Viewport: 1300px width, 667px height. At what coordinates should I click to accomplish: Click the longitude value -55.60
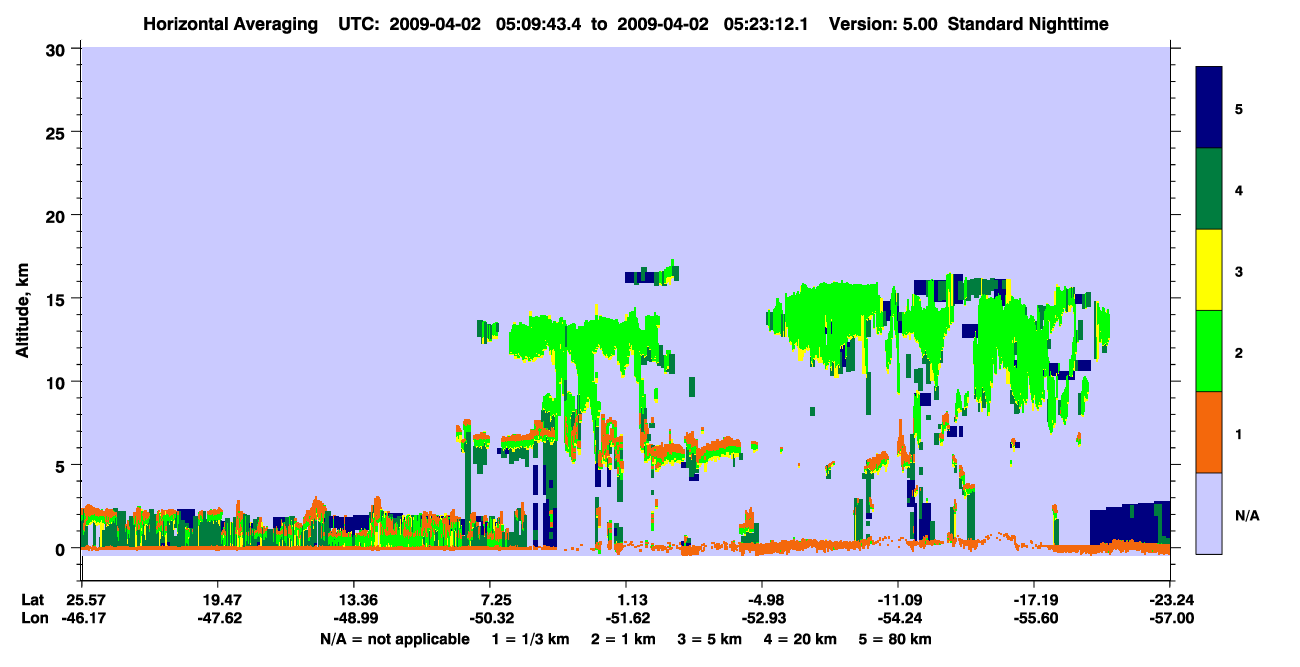point(1034,619)
